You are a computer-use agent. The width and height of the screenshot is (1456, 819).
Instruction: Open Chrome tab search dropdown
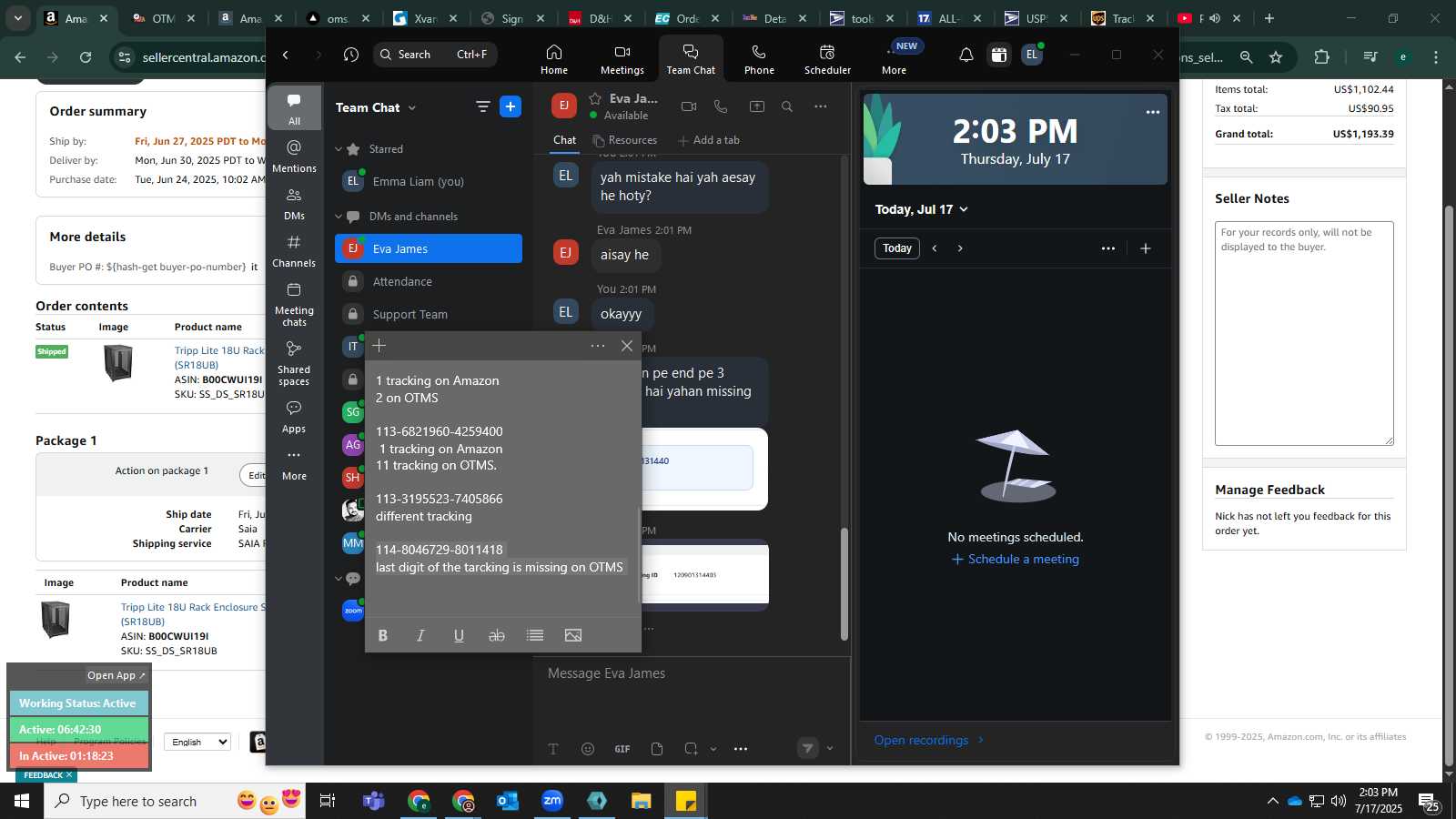(x=17, y=17)
